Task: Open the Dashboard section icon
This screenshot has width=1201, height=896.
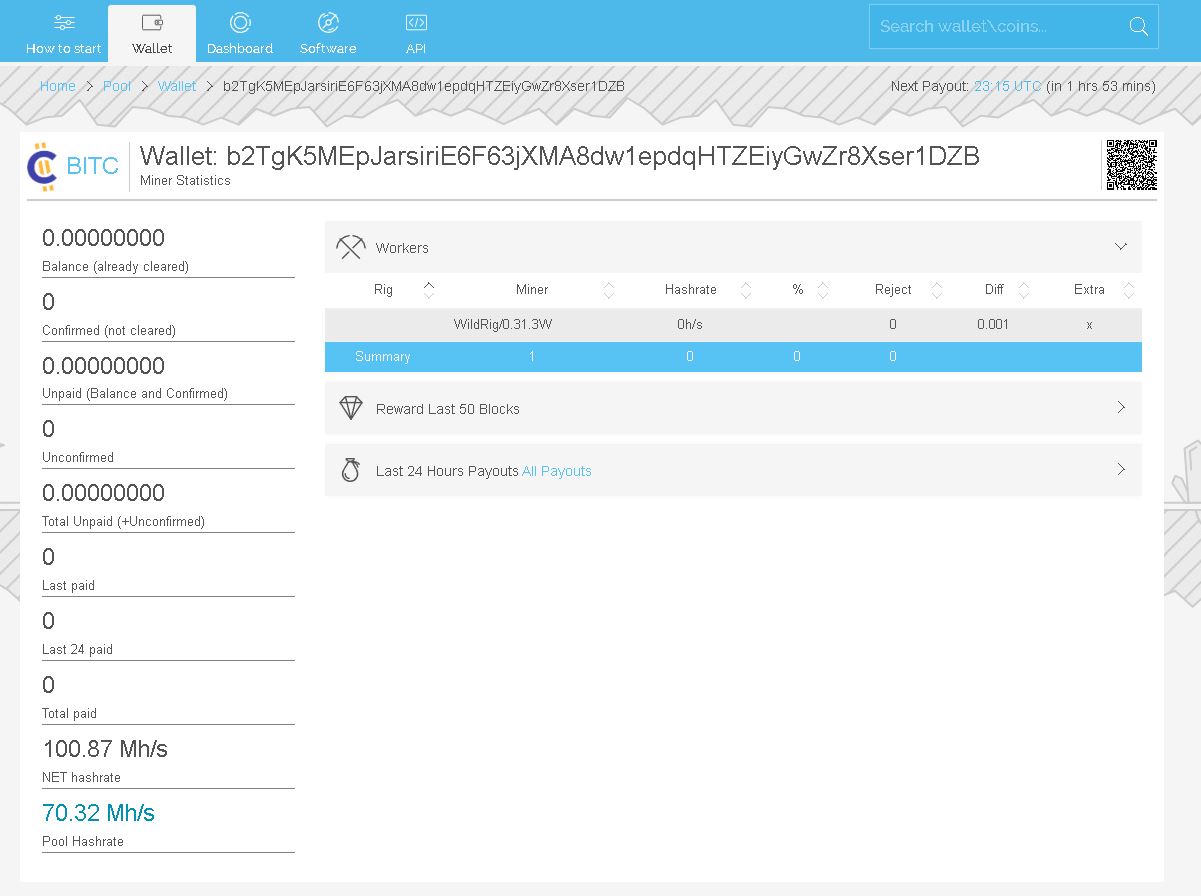Action: [x=240, y=22]
